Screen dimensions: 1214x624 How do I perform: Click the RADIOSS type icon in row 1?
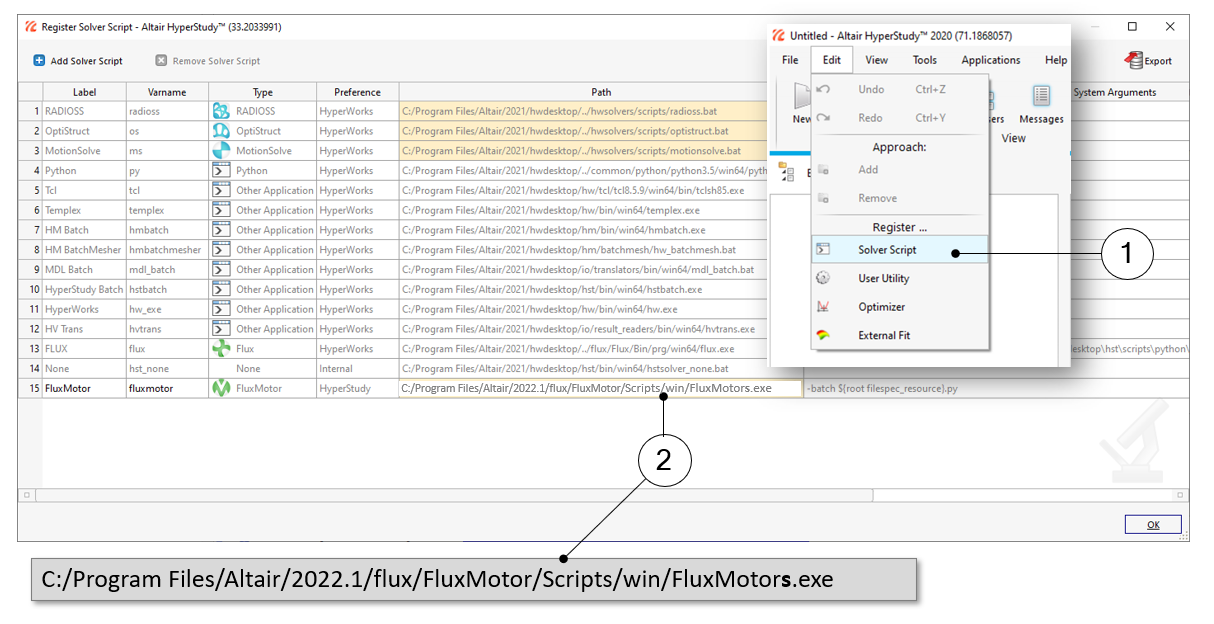[221, 111]
